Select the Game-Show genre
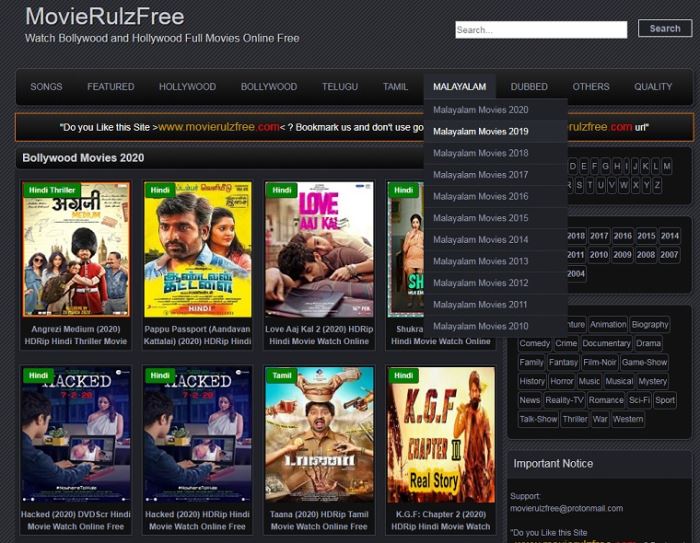 644,362
